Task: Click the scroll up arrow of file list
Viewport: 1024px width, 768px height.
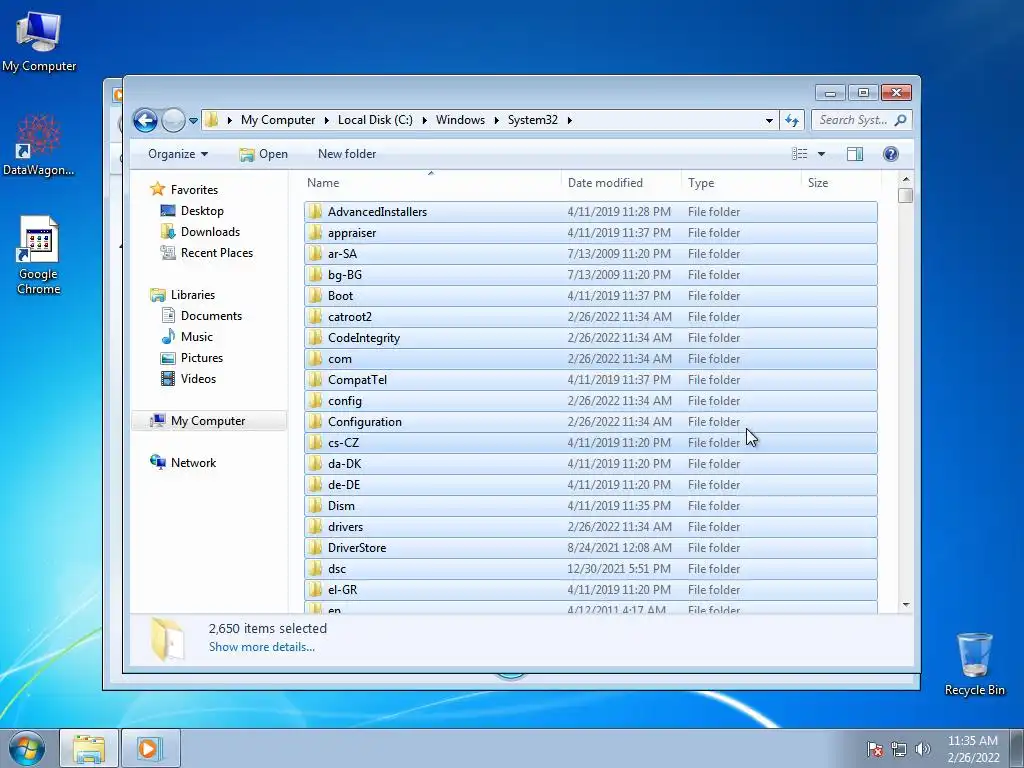Action: 905,179
